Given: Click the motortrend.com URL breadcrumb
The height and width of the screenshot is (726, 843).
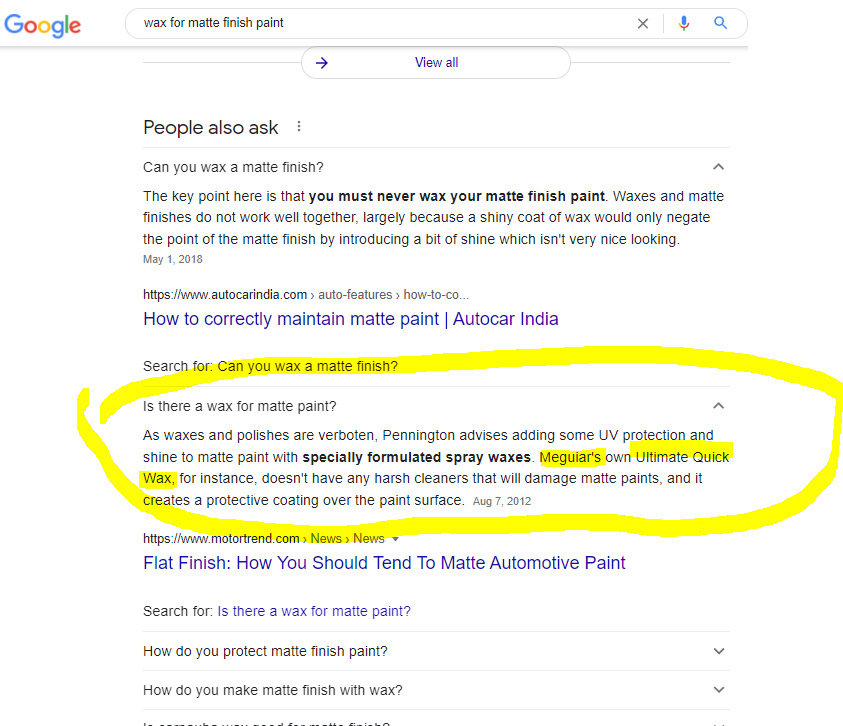Looking at the screenshot, I should pyautogui.click(x=263, y=538).
